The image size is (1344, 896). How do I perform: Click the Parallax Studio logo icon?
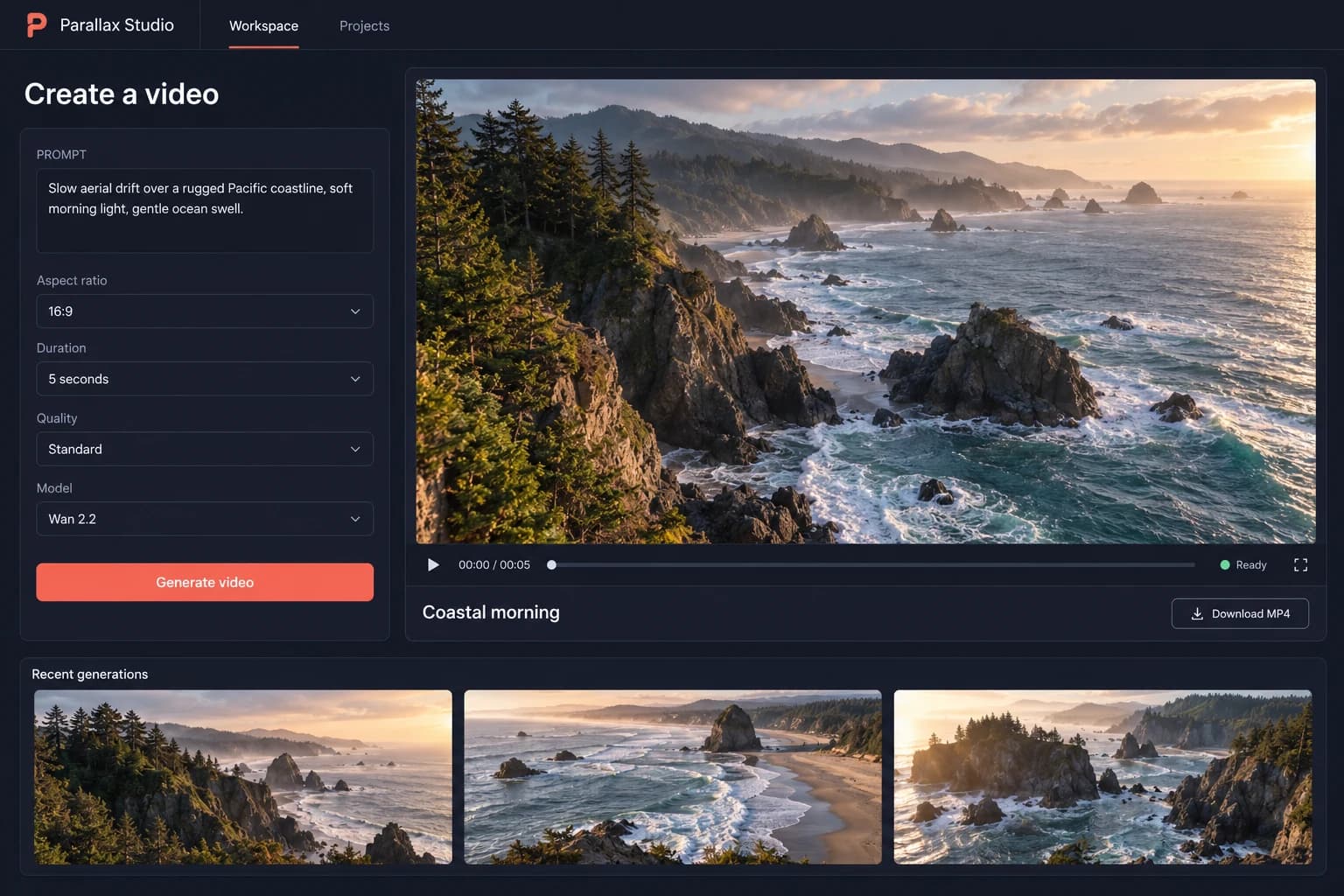pyautogui.click(x=37, y=24)
